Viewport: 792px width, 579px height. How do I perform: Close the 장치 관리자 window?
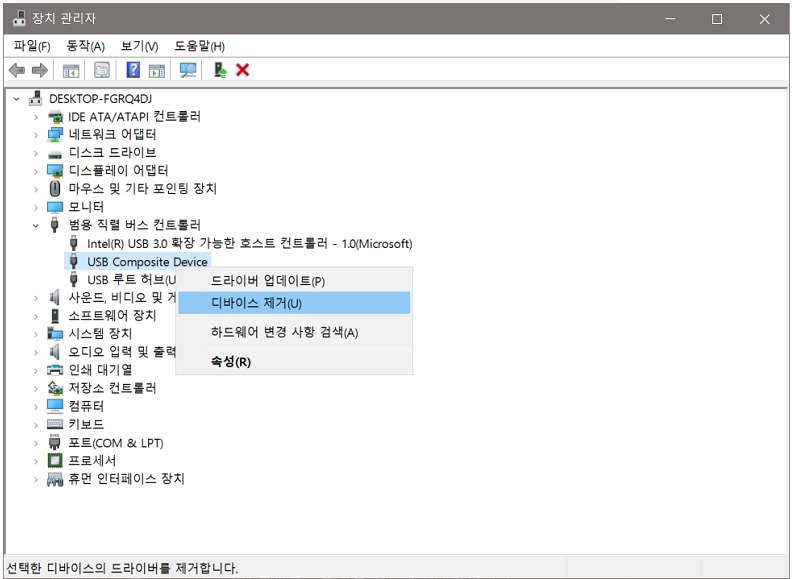click(764, 19)
